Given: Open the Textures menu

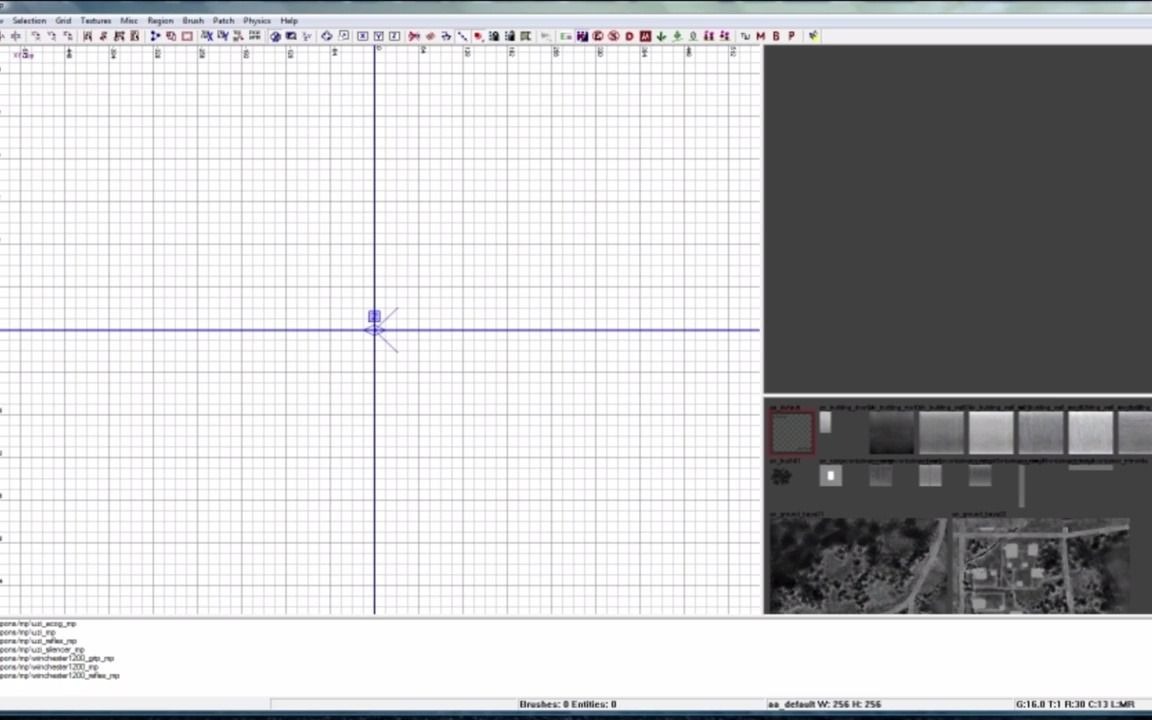Looking at the screenshot, I should click(x=95, y=20).
